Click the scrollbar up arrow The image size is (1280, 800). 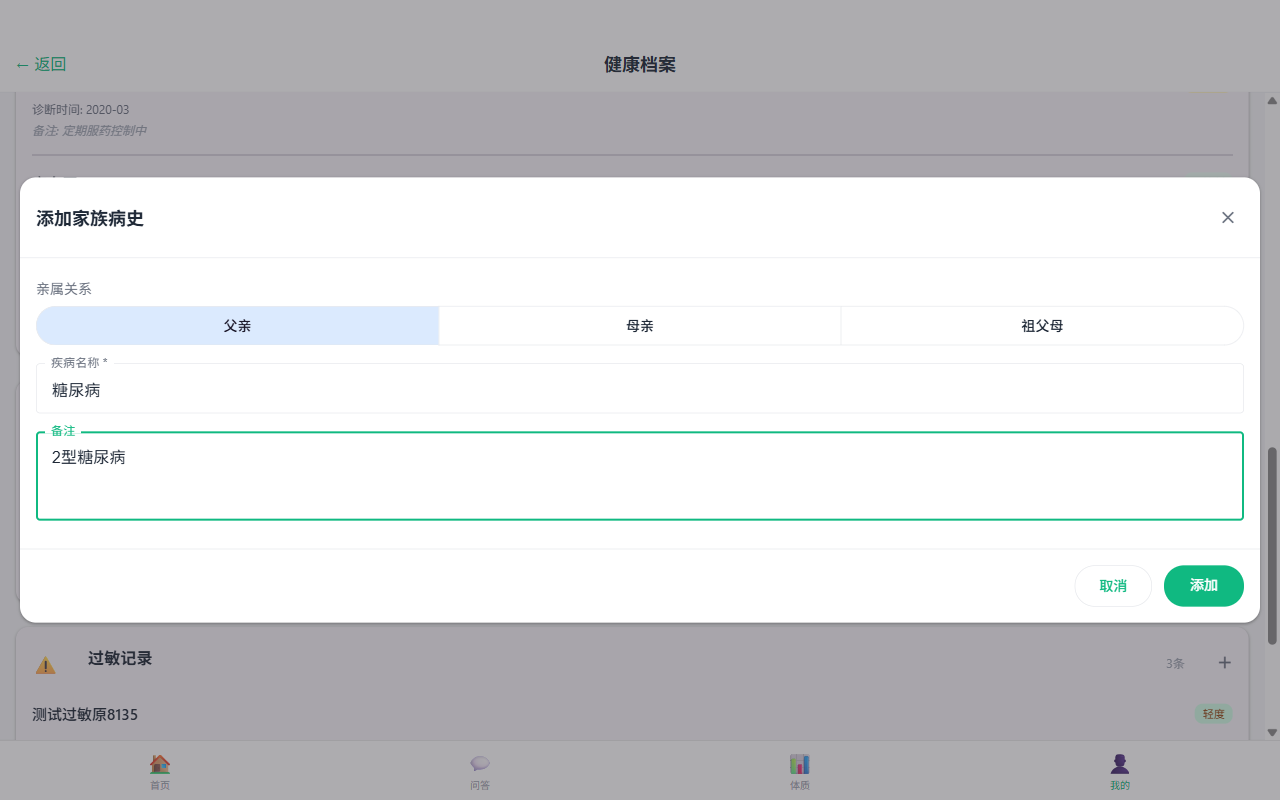[x=1272, y=101]
